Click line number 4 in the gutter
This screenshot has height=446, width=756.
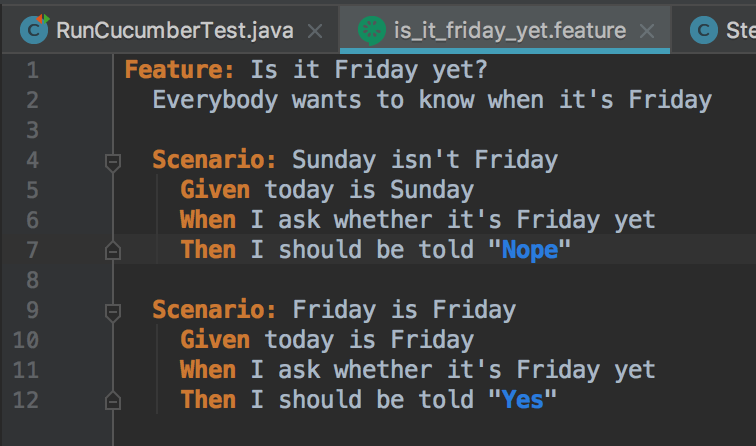pos(32,160)
